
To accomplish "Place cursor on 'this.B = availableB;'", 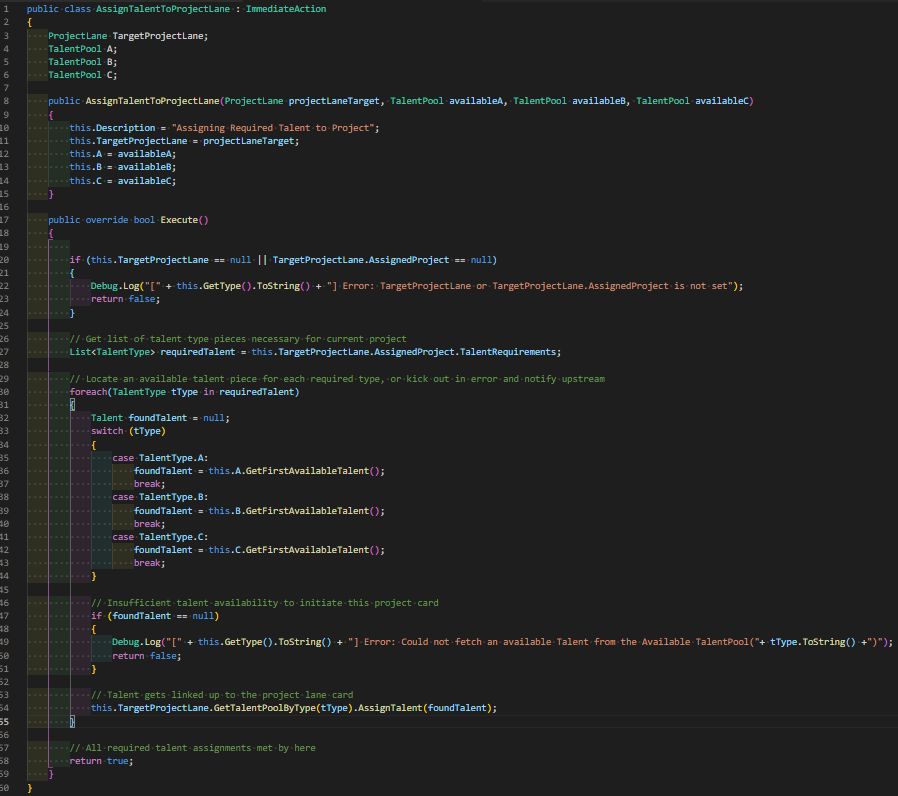I will (x=123, y=167).
